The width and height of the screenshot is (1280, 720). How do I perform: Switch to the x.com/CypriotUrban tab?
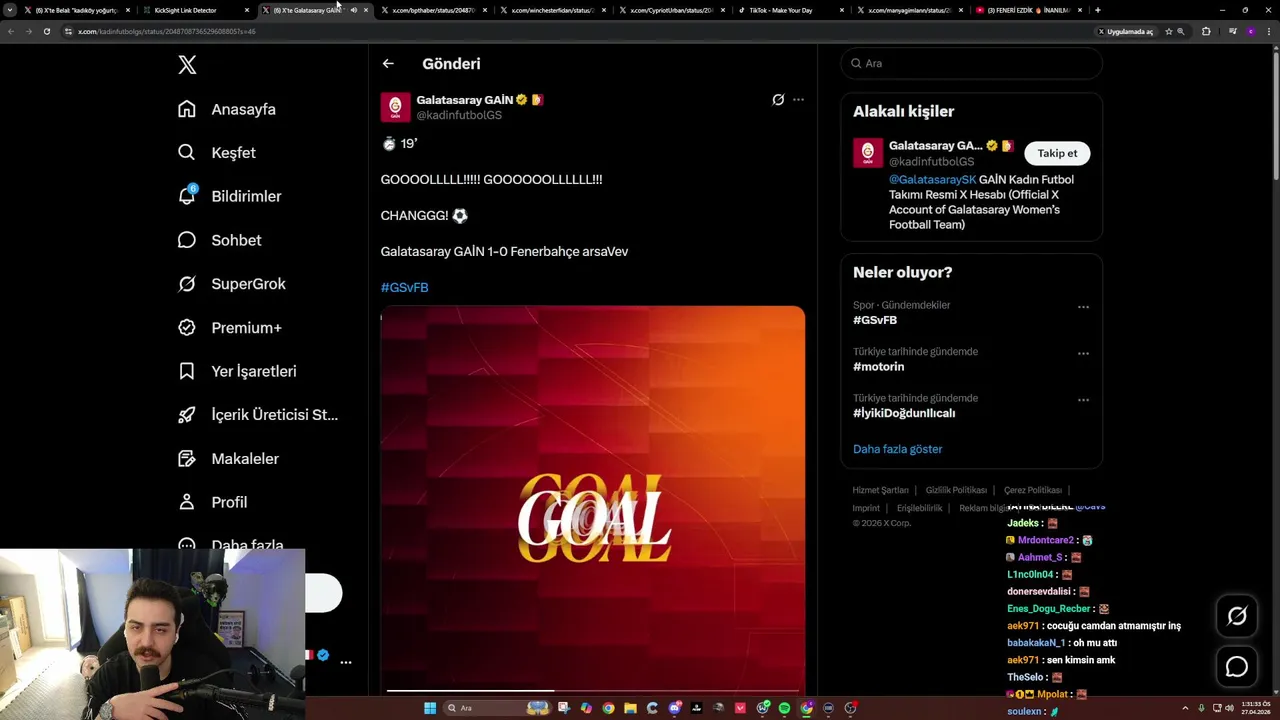671,10
